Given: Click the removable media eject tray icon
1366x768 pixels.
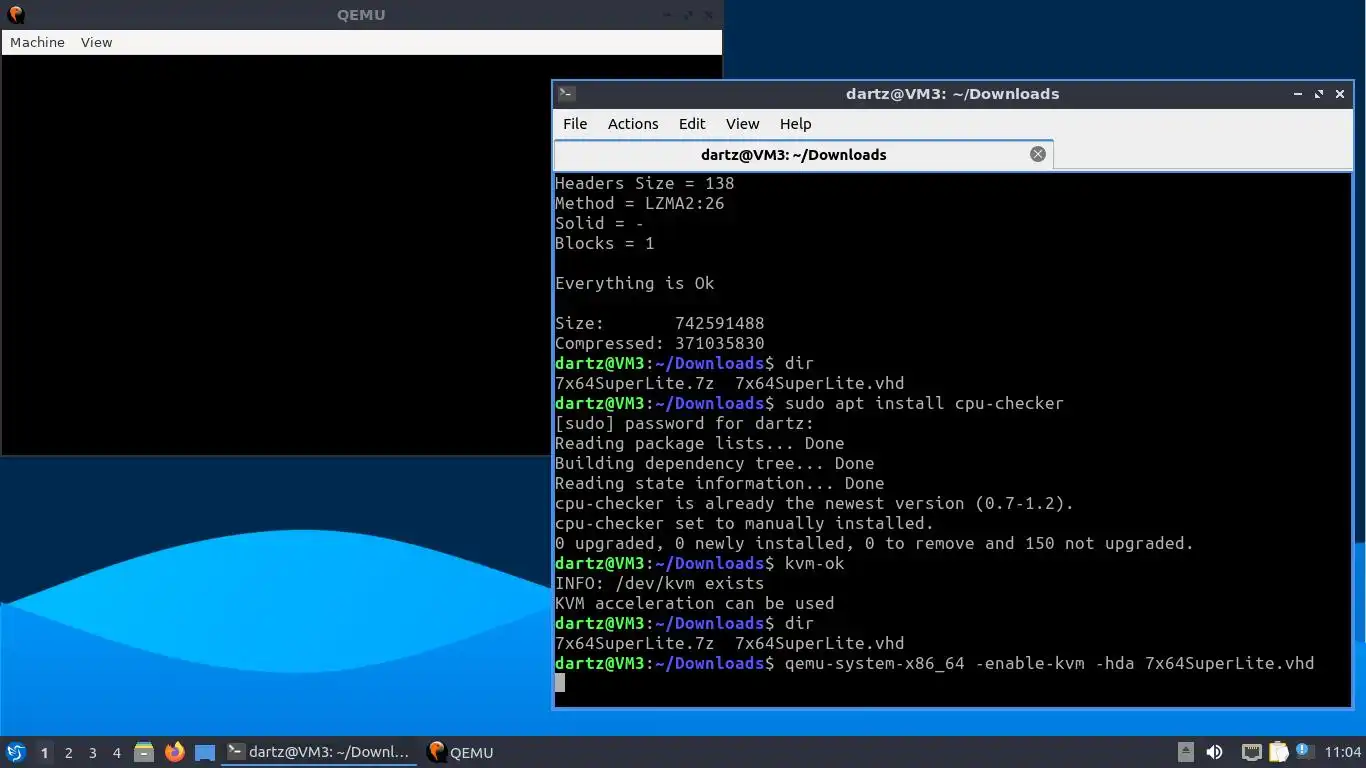Looking at the screenshot, I should [x=1186, y=752].
